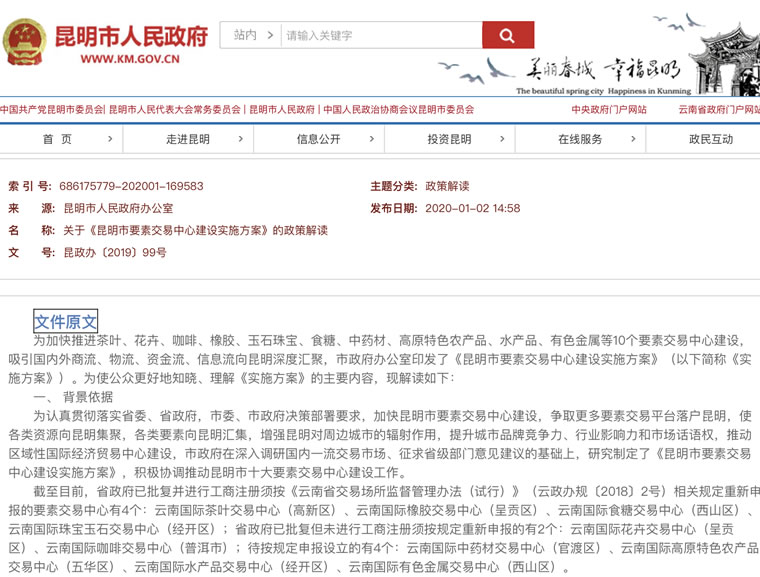Open the 首页 navigation menu

pos(57,139)
